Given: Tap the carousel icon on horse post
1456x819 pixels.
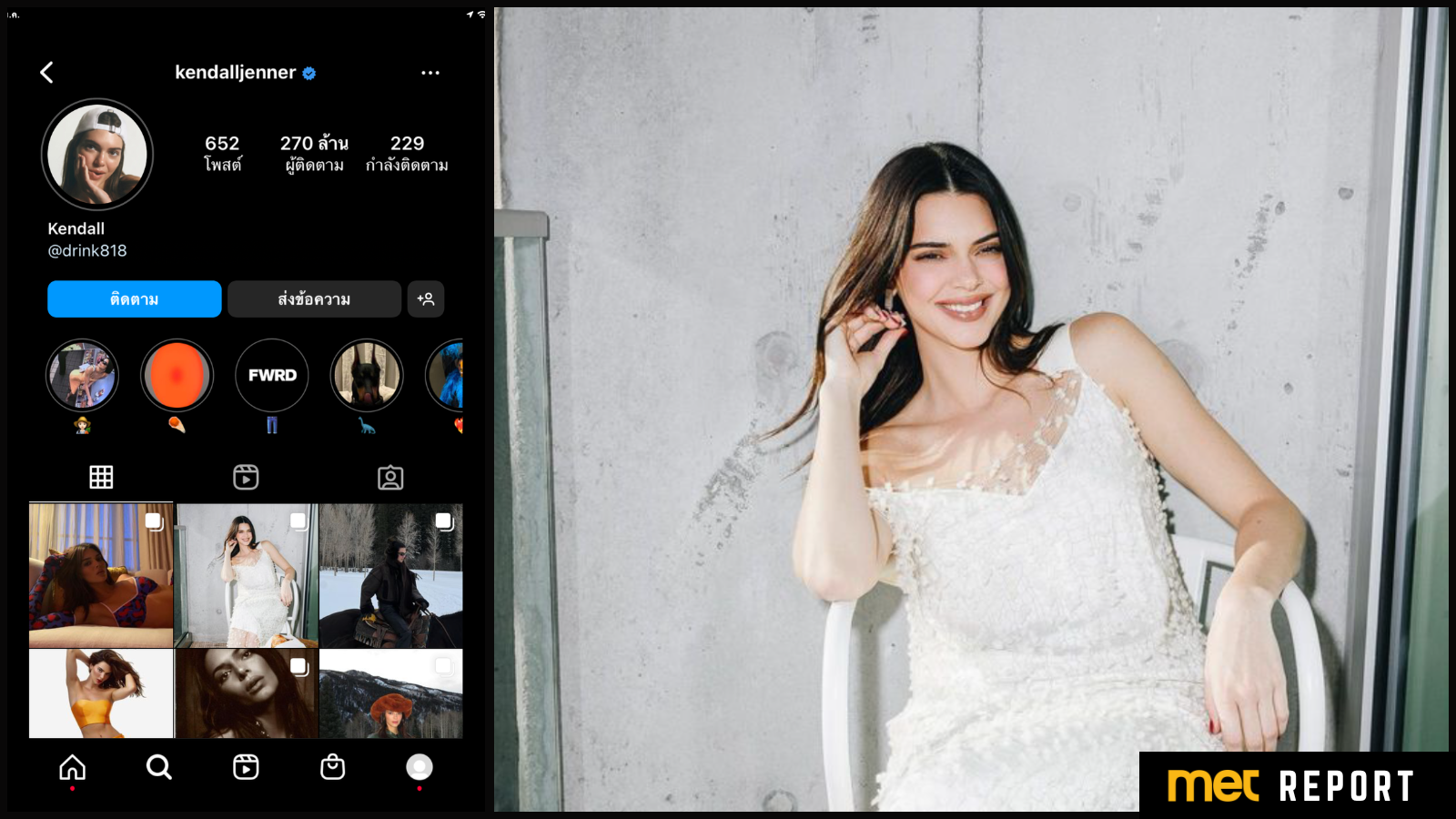Looking at the screenshot, I should (x=444, y=521).
